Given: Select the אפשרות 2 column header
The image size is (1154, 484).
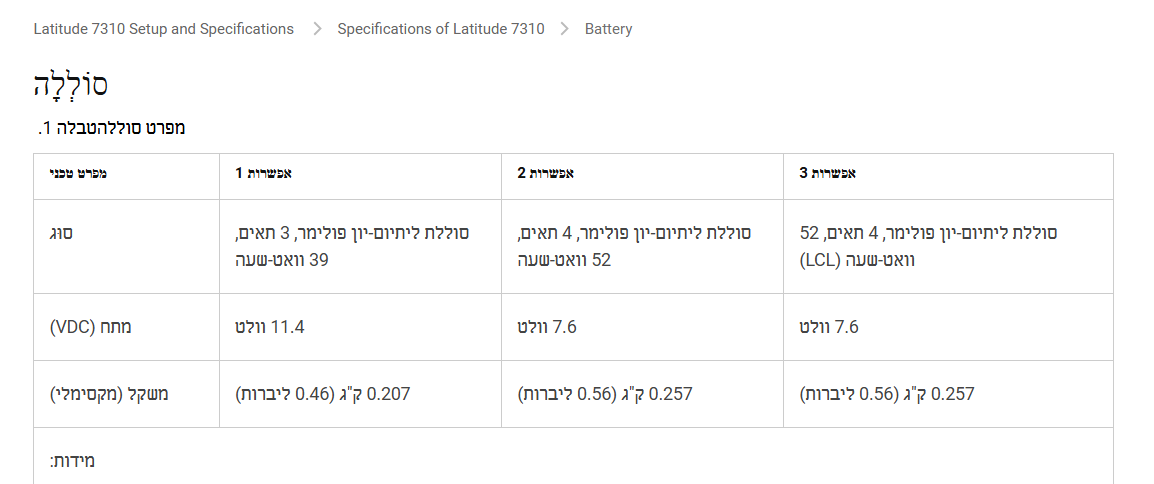Looking at the screenshot, I should (545, 173).
